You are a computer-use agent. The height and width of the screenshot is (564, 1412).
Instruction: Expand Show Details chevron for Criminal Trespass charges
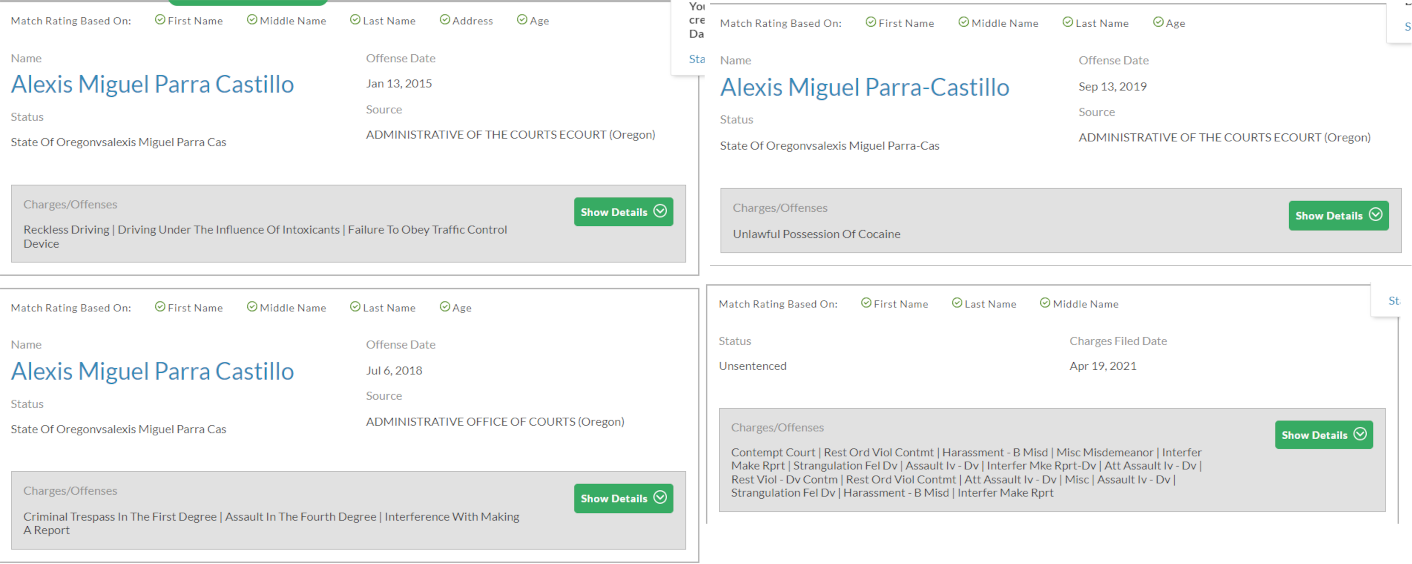click(x=659, y=498)
